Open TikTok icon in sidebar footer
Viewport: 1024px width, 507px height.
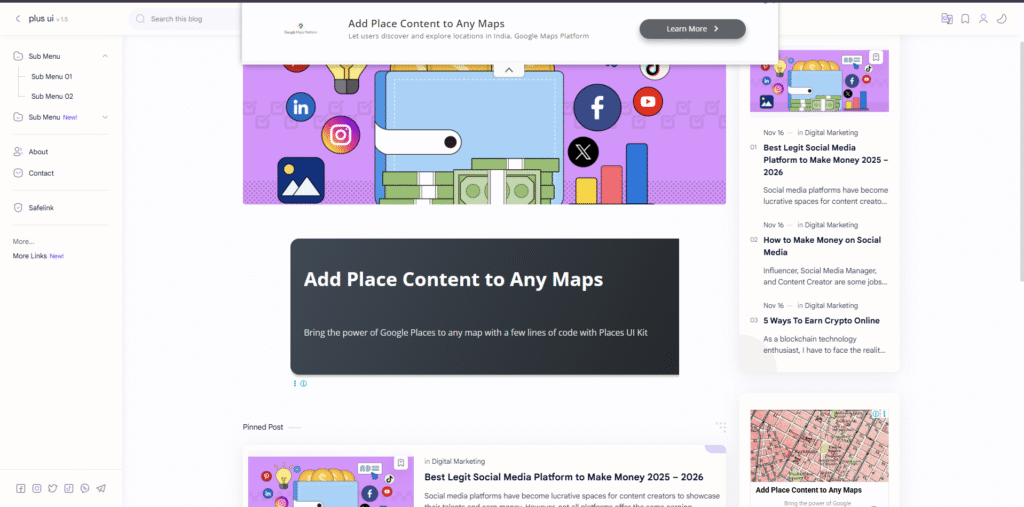(x=69, y=488)
